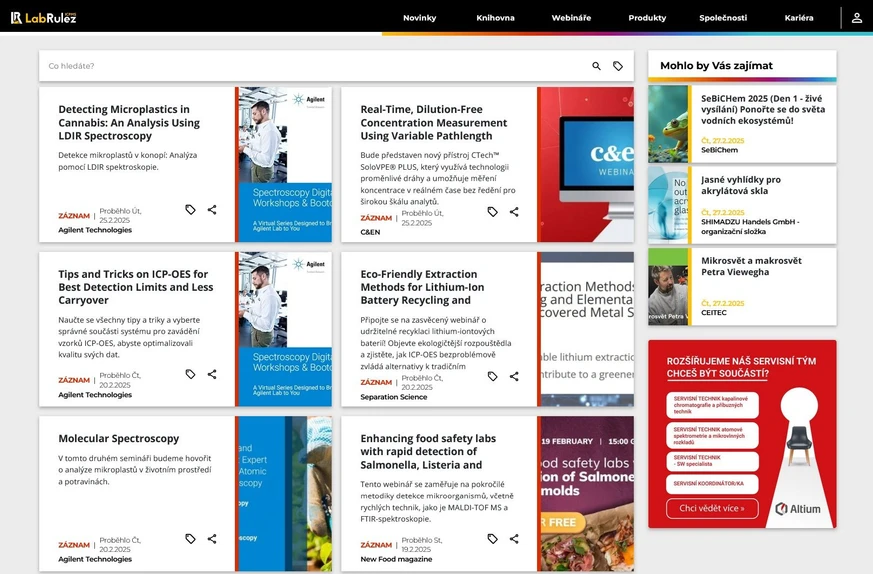Open the Produkty section
The image size is (873, 574).
coord(647,18)
